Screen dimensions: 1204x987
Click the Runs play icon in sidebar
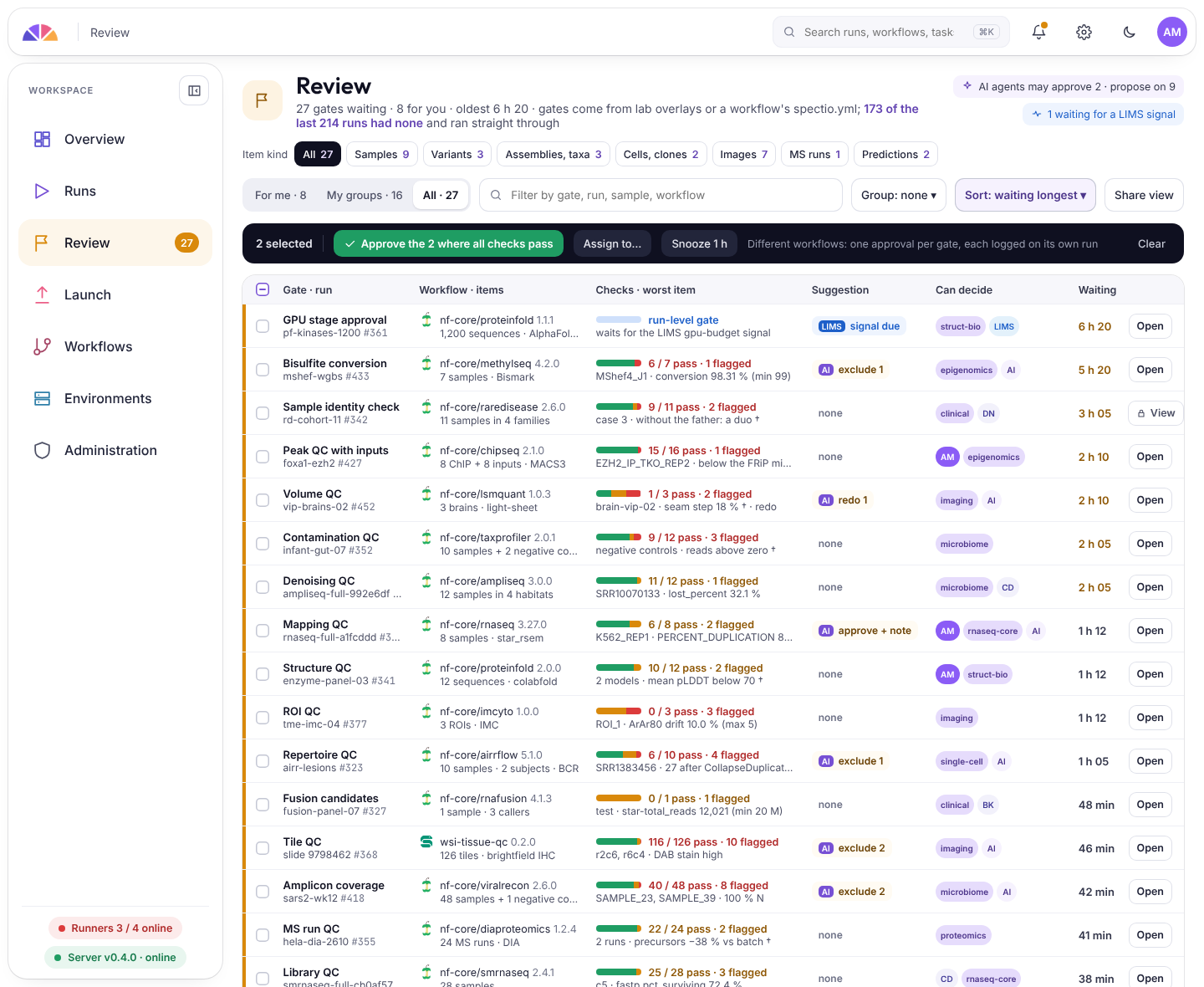tap(42, 191)
